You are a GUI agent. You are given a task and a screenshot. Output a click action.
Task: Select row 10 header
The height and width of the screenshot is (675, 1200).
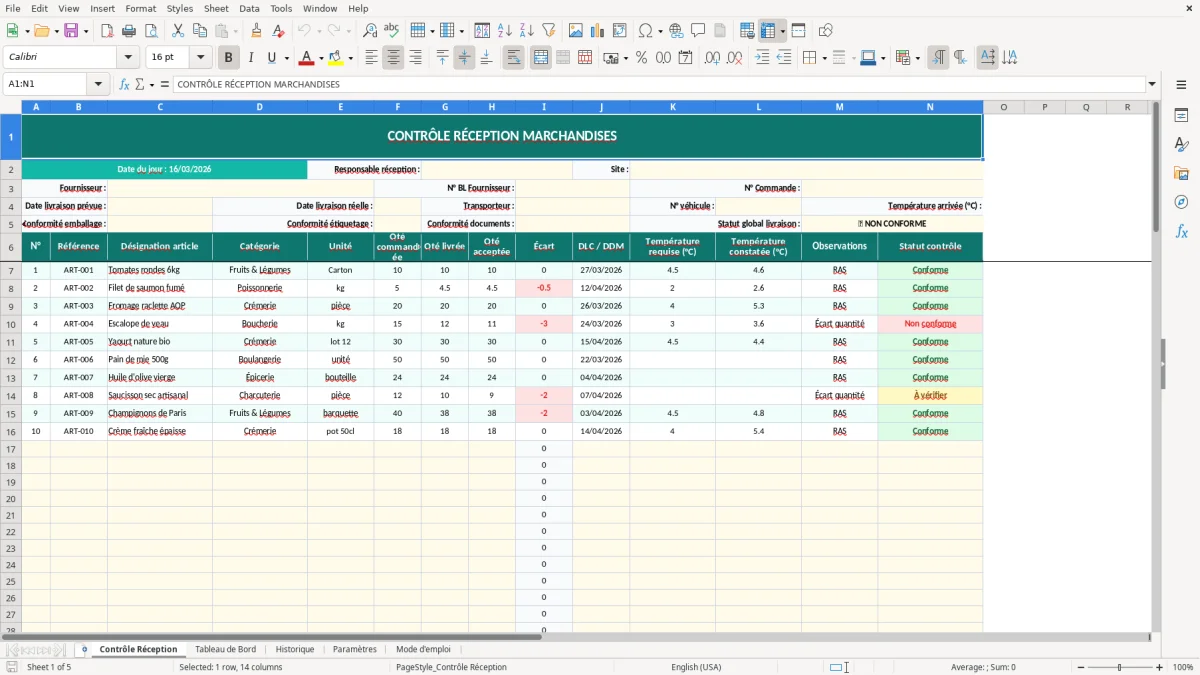[11, 324]
